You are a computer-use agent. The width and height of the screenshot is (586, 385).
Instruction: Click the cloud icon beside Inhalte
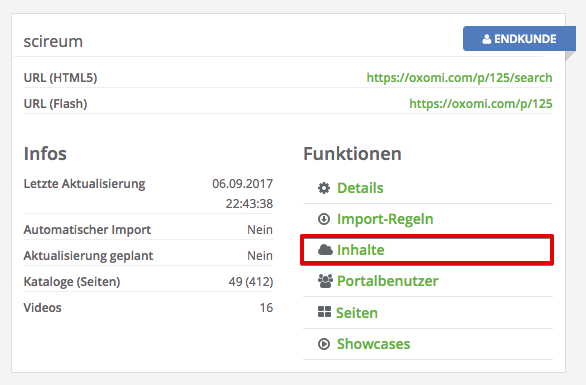click(325, 250)
